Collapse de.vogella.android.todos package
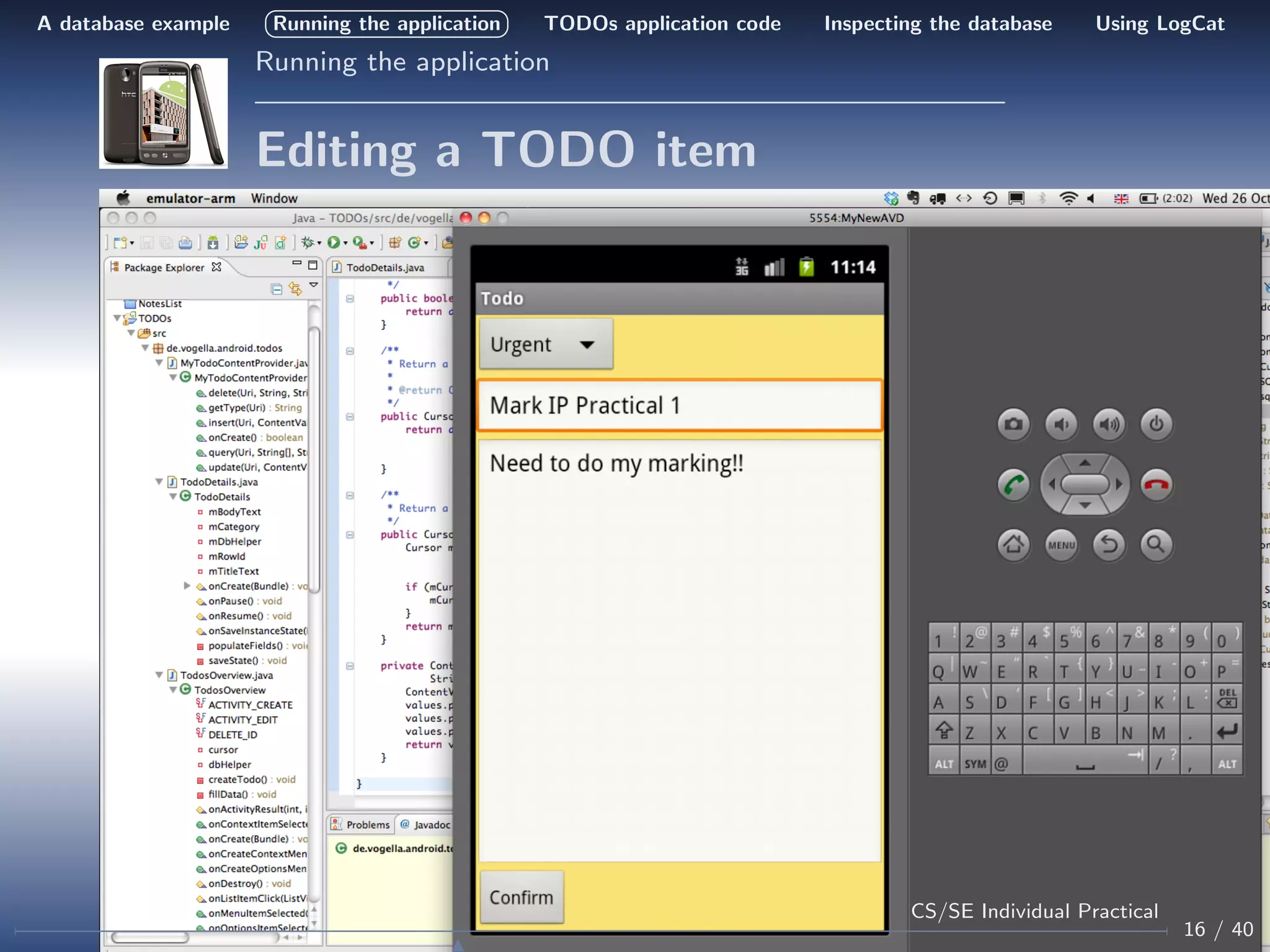Viewport: 1270px width, 952px height. 145,348
